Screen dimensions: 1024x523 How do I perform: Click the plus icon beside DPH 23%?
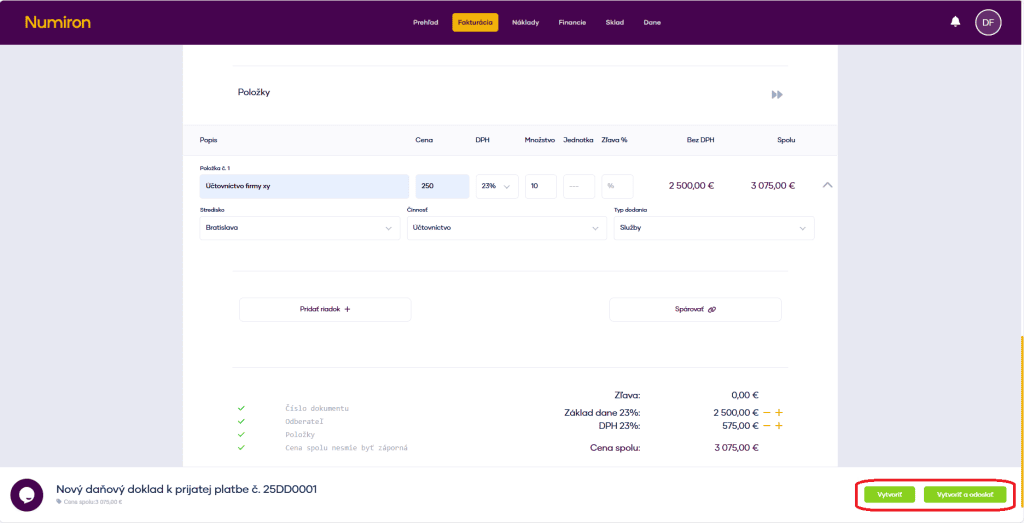click(778, 426)
